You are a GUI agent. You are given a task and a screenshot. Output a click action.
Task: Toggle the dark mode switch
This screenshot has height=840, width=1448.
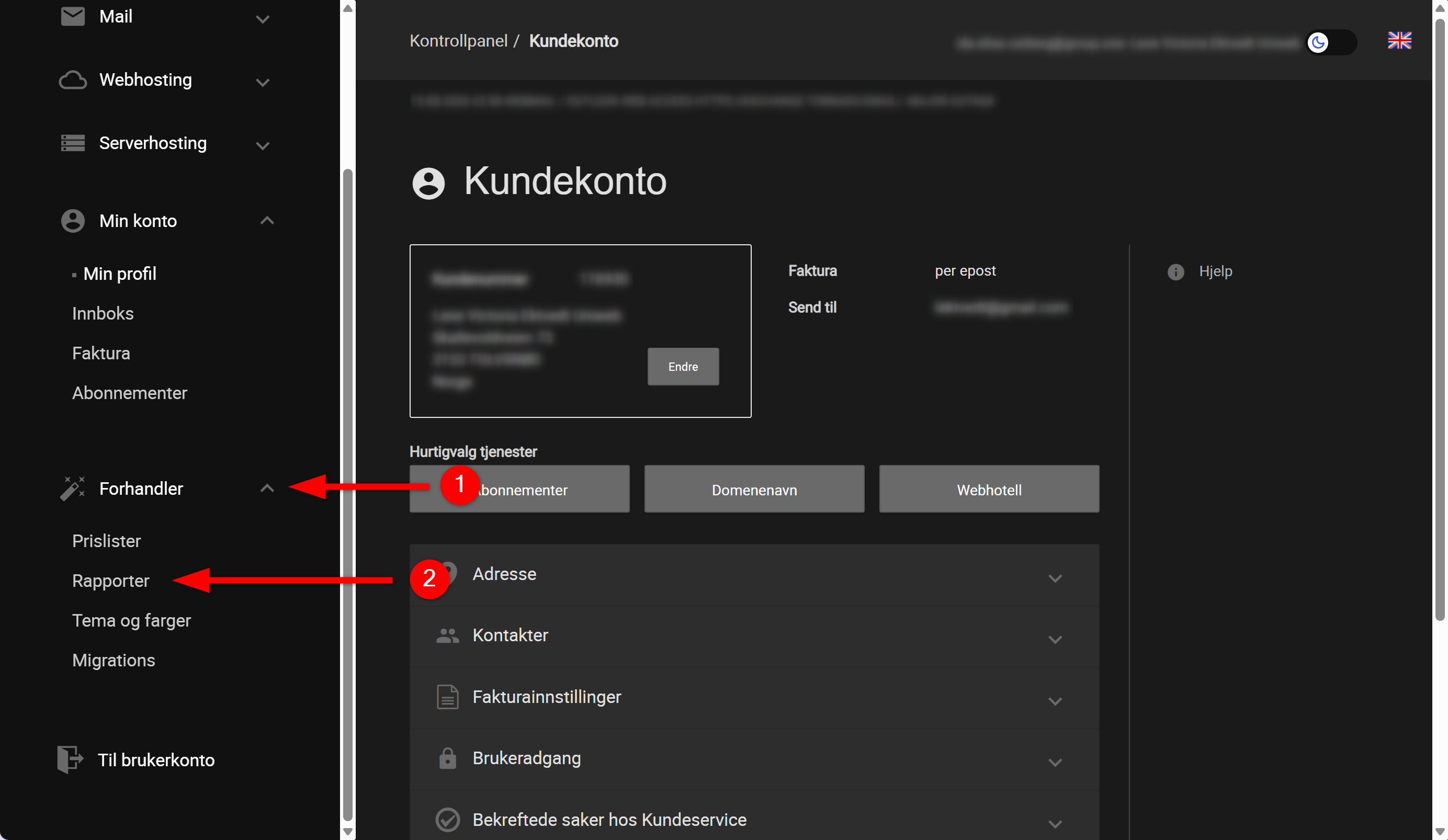1331,42
